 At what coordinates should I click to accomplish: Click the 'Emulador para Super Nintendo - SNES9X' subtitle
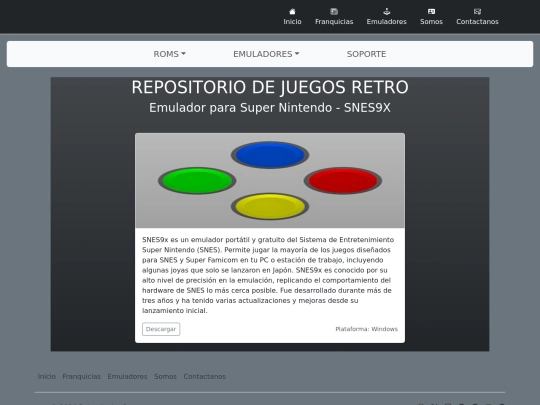point(270,108)
